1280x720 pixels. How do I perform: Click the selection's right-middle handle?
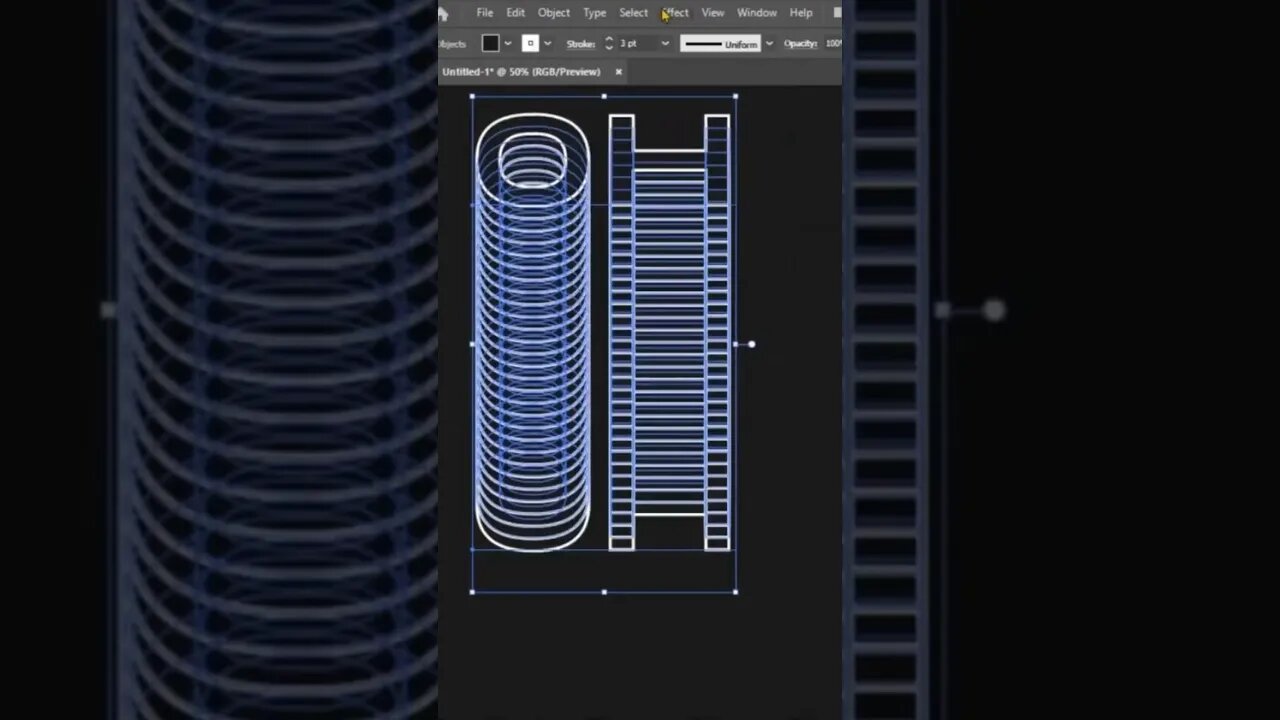coord(736,344)
